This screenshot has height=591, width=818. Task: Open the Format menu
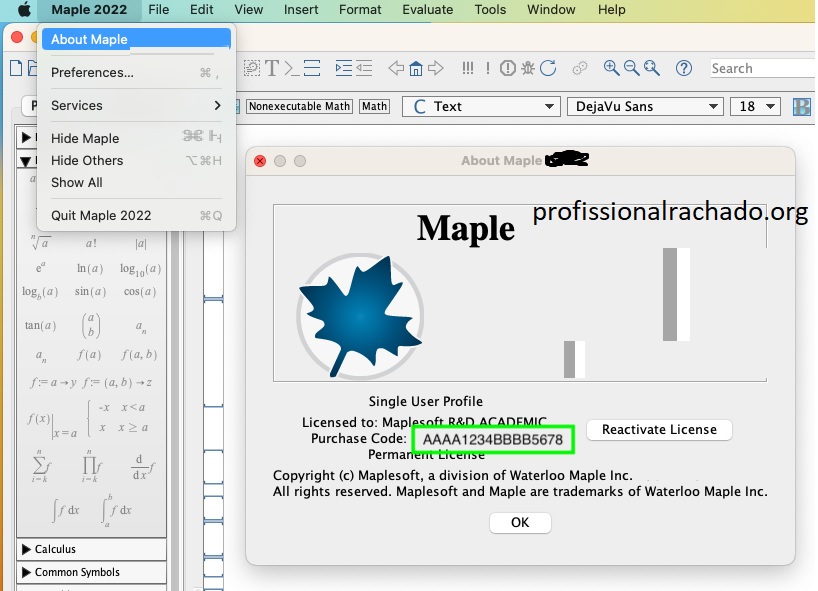tap(360, 9)
